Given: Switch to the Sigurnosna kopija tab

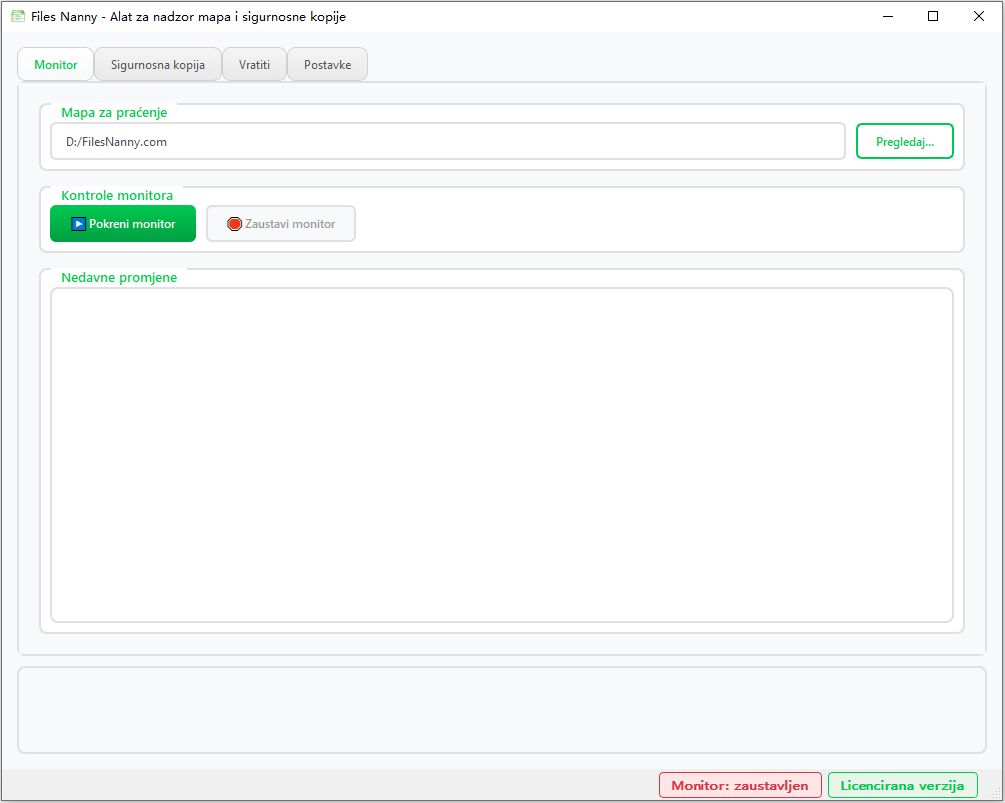Looking at the screenshot, I should point(157,63).
